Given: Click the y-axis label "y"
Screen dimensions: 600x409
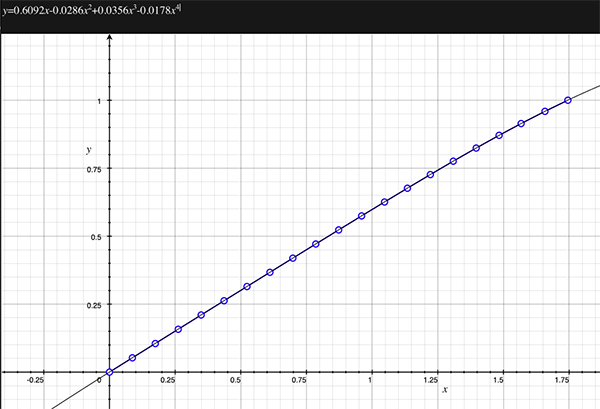Looking at the screenshot, I should click(x=88, y=149).
